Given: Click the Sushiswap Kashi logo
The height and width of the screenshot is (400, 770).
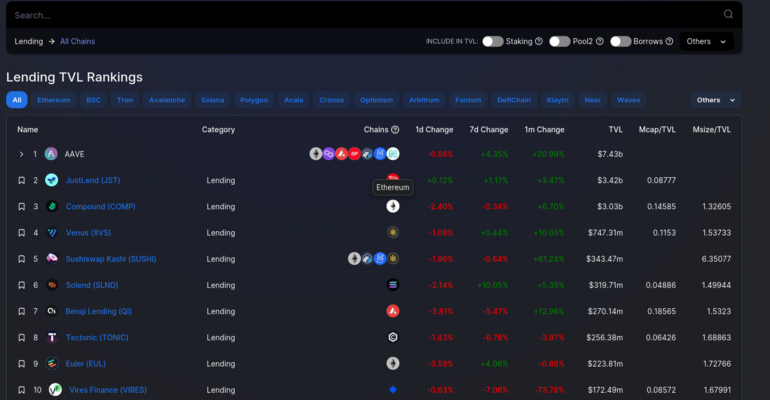Looking at the screenshot, I should [x=52, y=259].
